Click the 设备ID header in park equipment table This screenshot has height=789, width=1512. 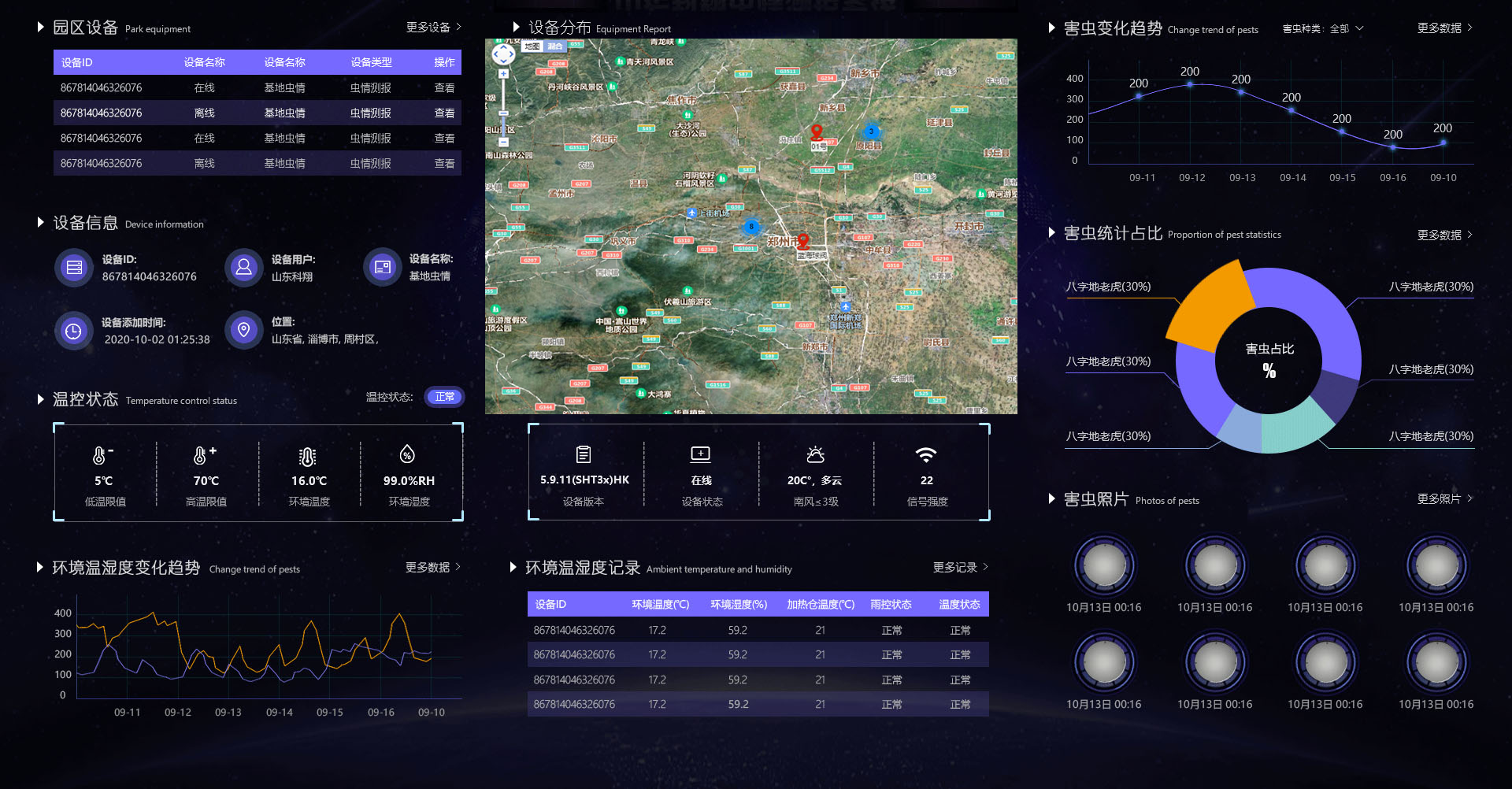coord(77,62)
